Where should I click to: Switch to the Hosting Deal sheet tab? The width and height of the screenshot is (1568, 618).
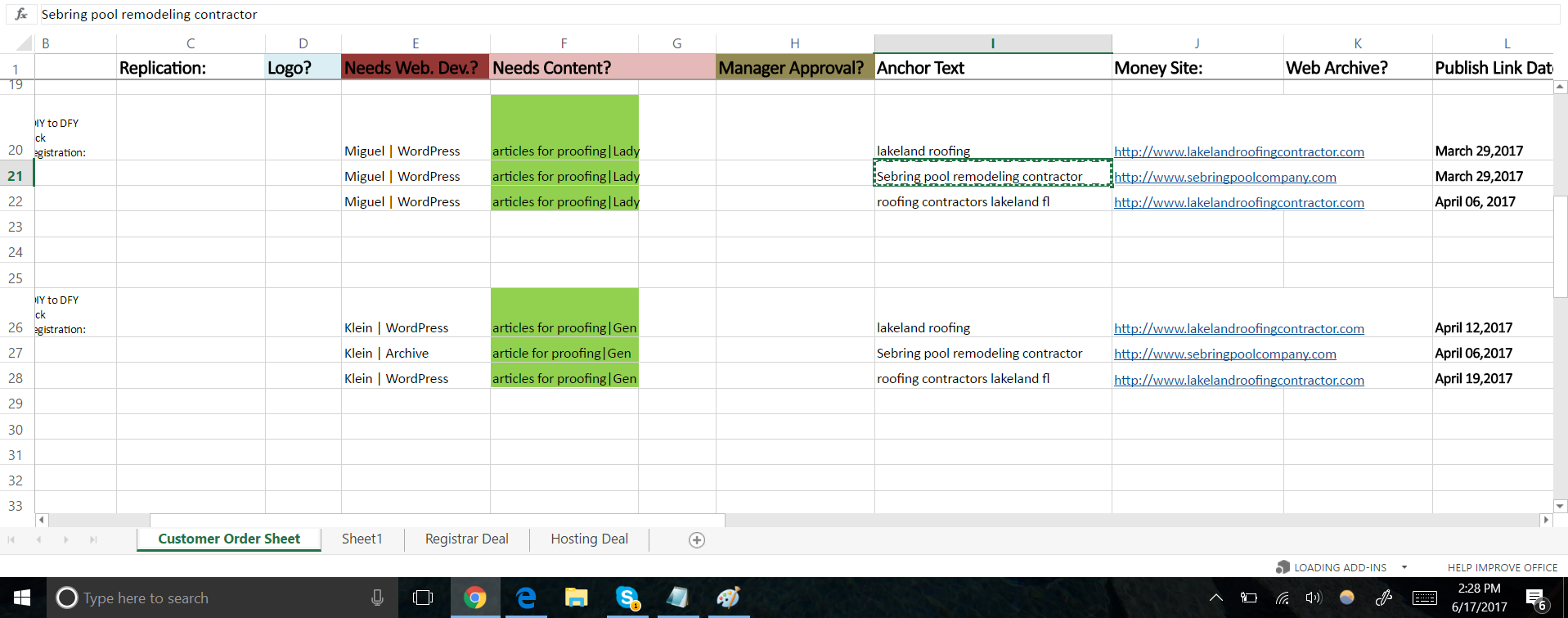pos(589,539)
